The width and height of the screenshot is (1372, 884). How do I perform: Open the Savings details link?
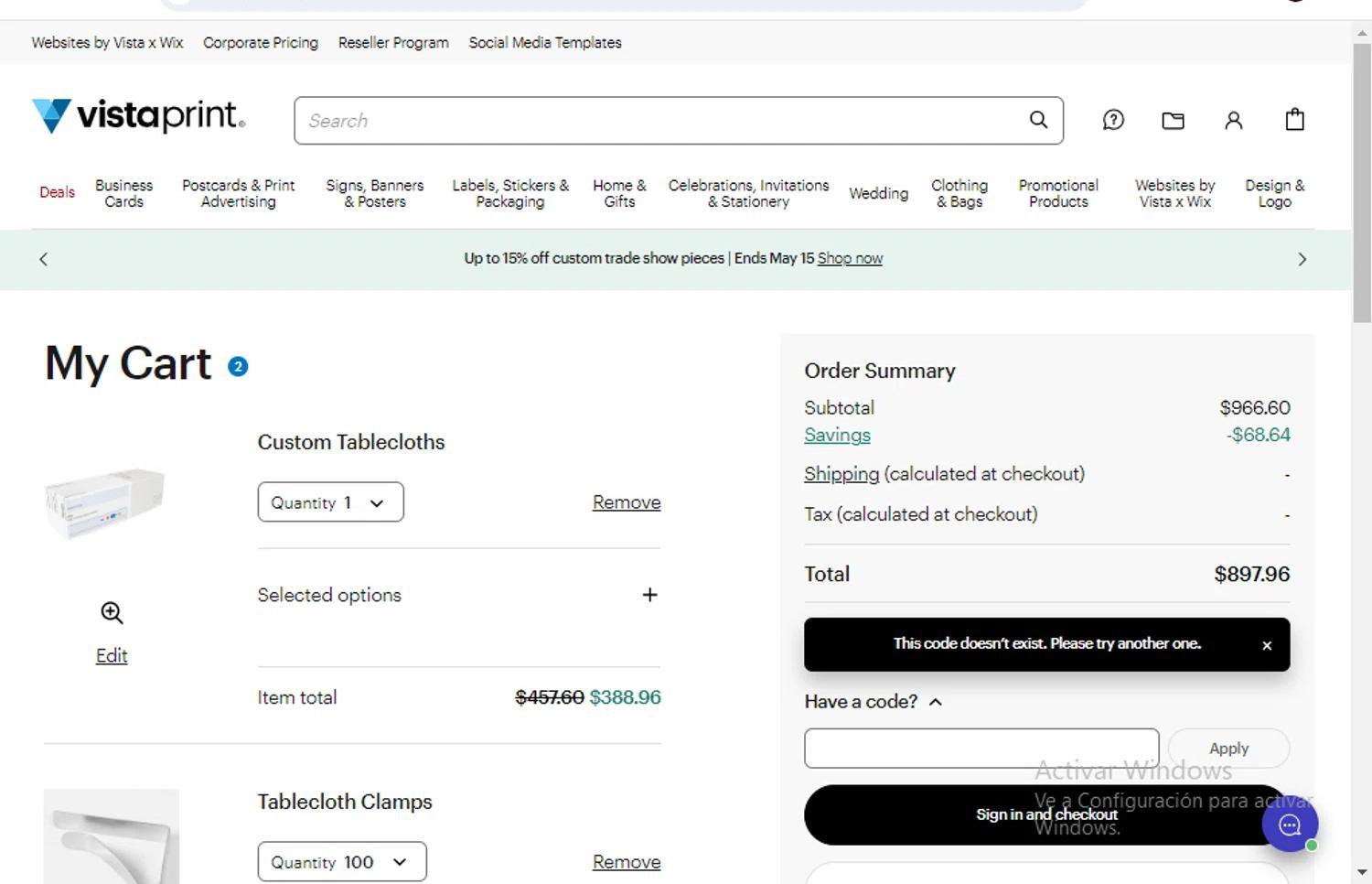[837, 435]
